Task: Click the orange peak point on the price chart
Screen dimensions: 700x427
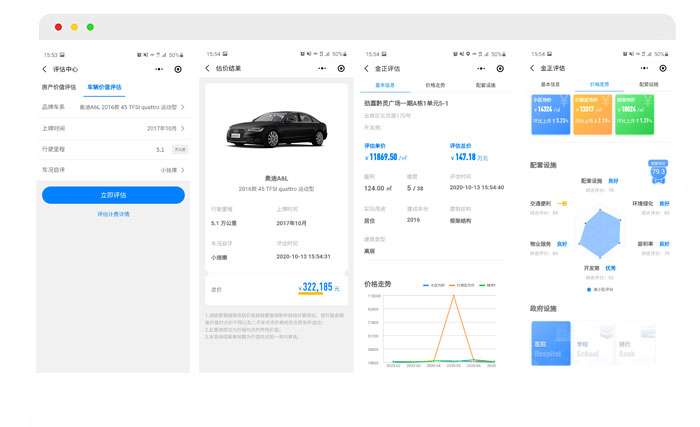Action: [454, 296]
